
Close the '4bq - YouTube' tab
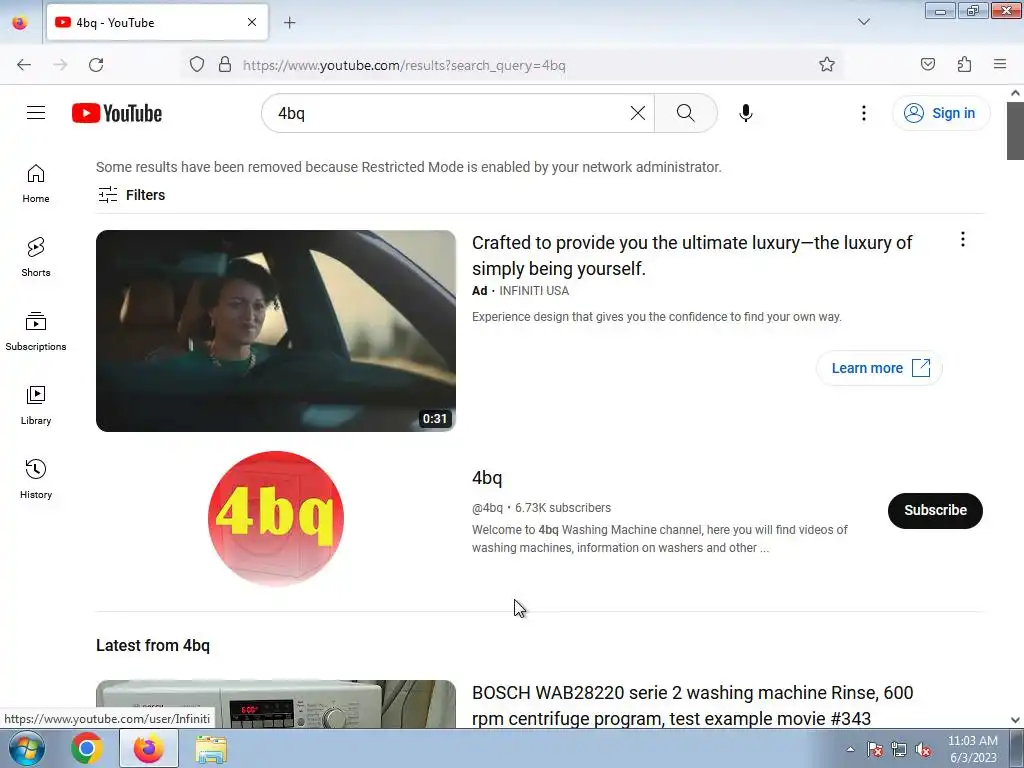[252, 22]
